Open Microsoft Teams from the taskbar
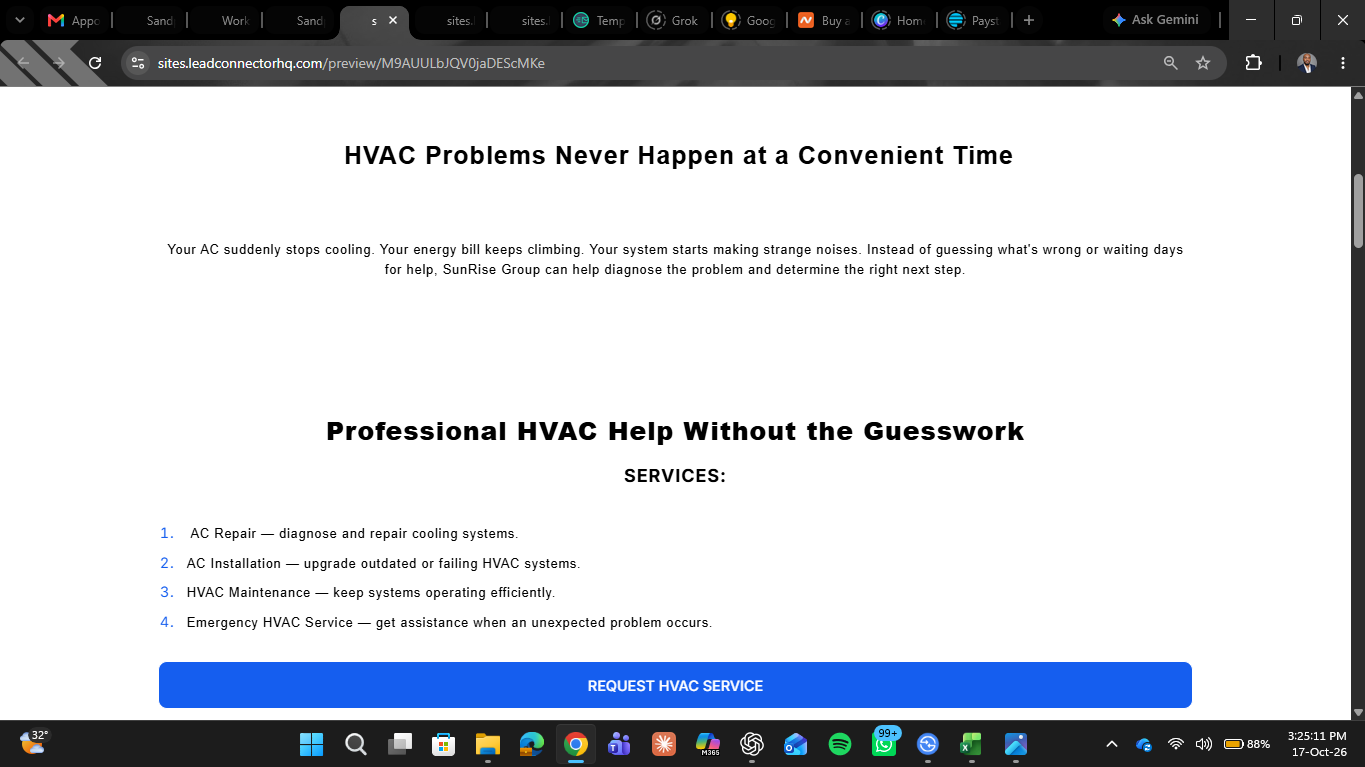Viewport: 1365px width, 767px height. (619, 744)
